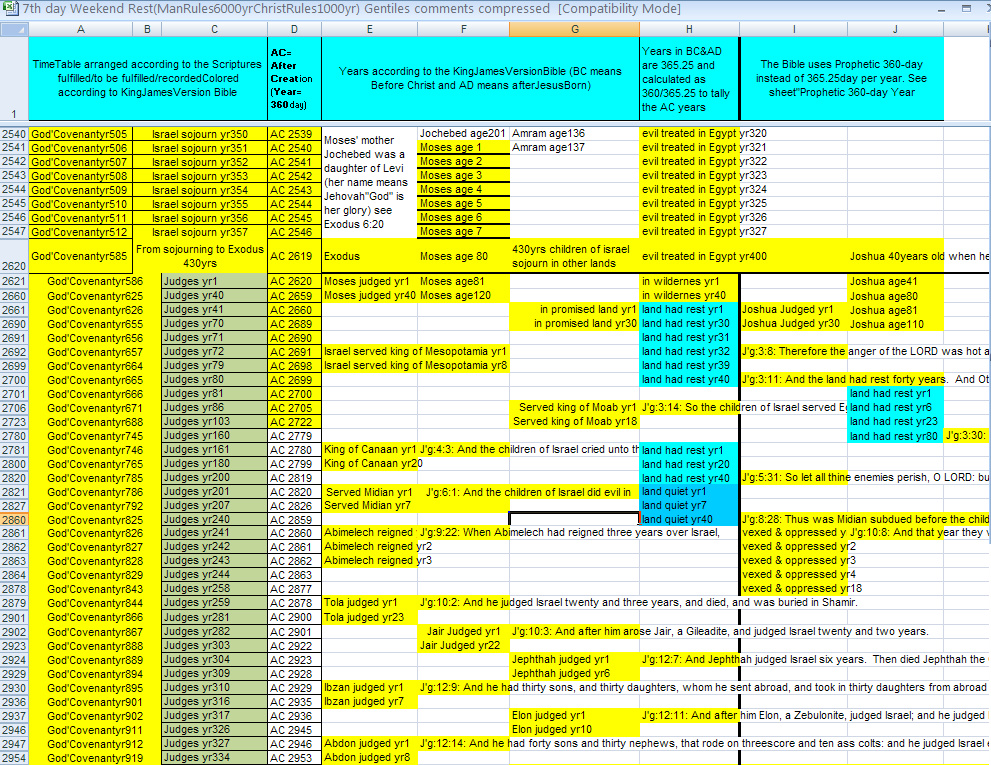991x765 pixels.
Task: Select column F header
Action: (463, 29)
